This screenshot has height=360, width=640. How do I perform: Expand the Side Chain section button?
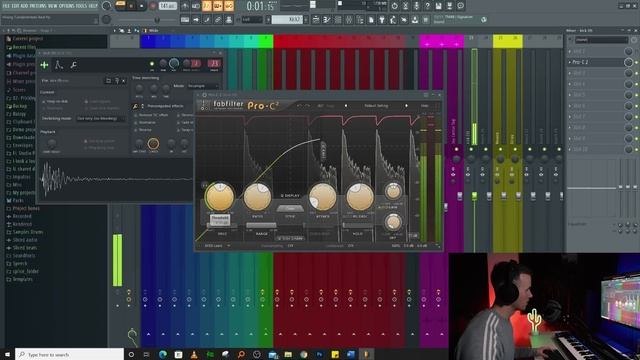[290, 238]
